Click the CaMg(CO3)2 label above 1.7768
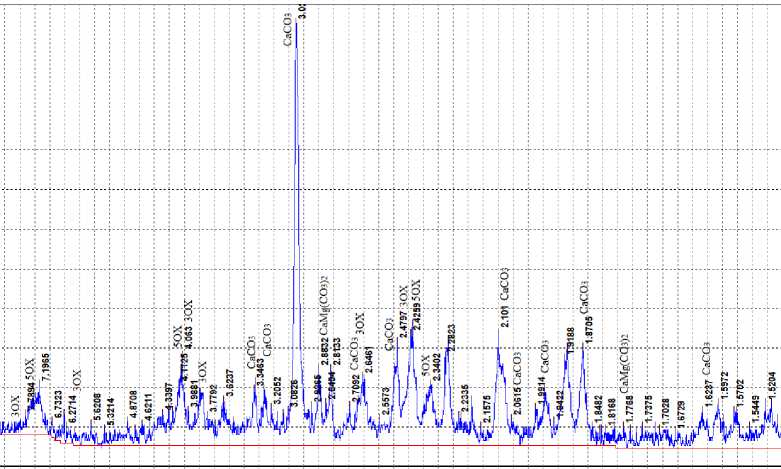 coord(625,362)
